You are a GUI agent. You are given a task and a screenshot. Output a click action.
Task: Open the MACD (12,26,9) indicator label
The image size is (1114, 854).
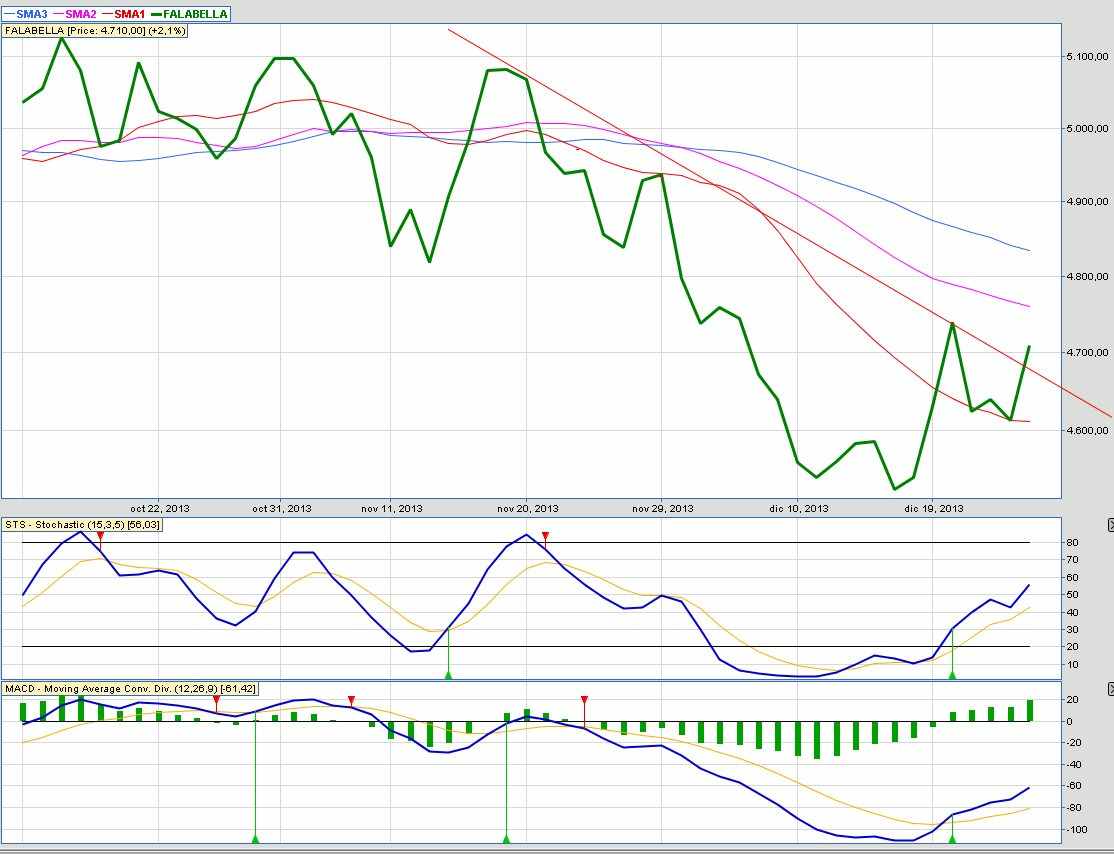click(x=130, y=689)
